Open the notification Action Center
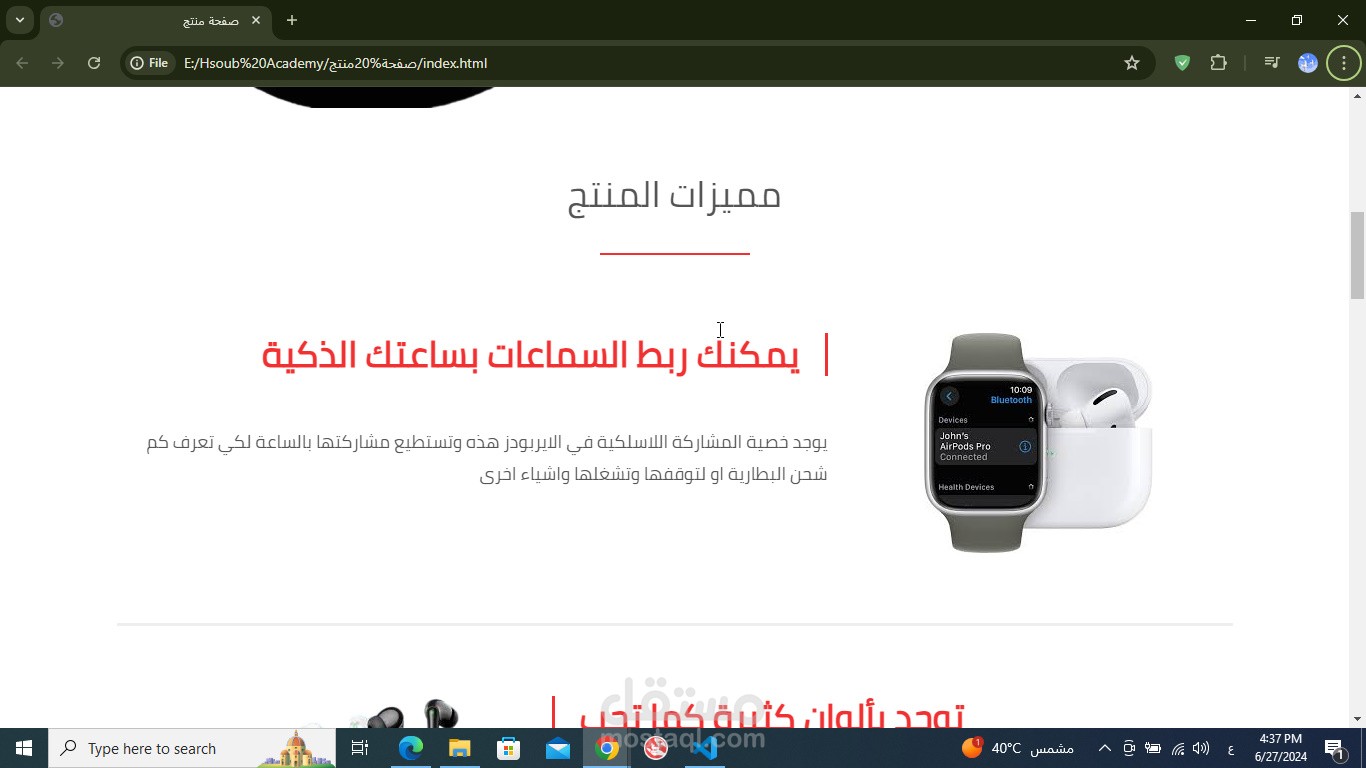1366x768 pixels. [1334, 748]
